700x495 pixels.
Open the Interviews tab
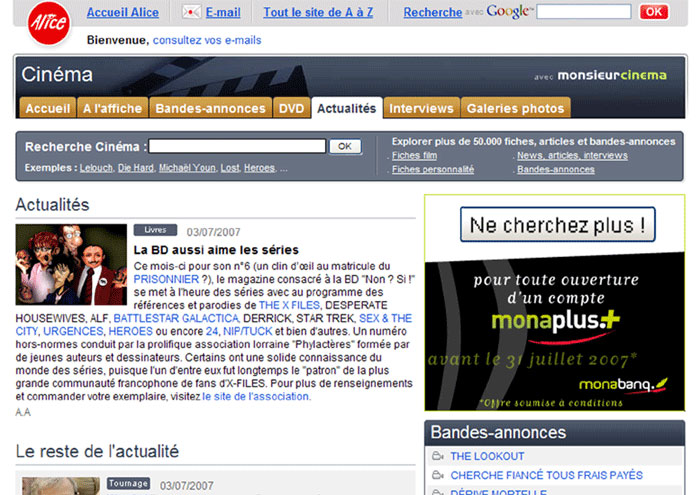421,108
